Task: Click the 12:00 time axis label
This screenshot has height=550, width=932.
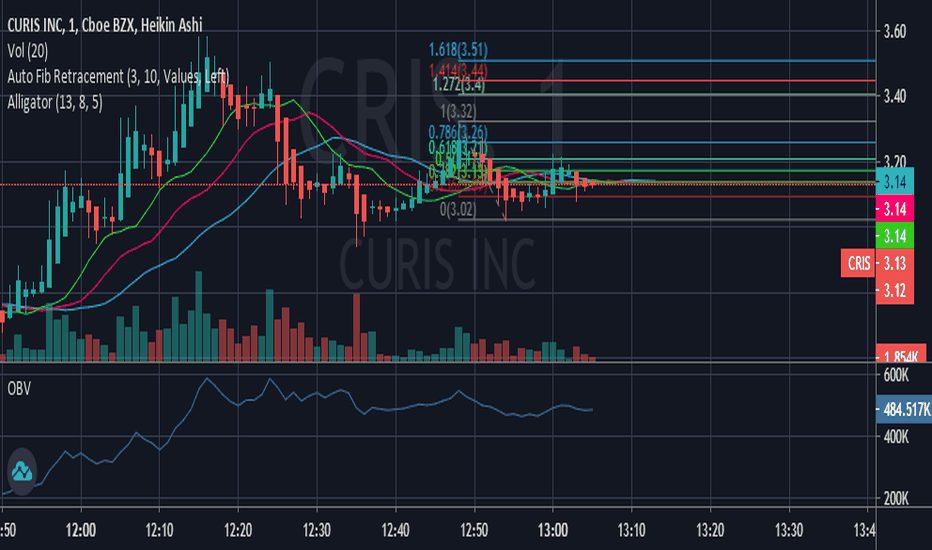Action: click(x=81, y=530)
